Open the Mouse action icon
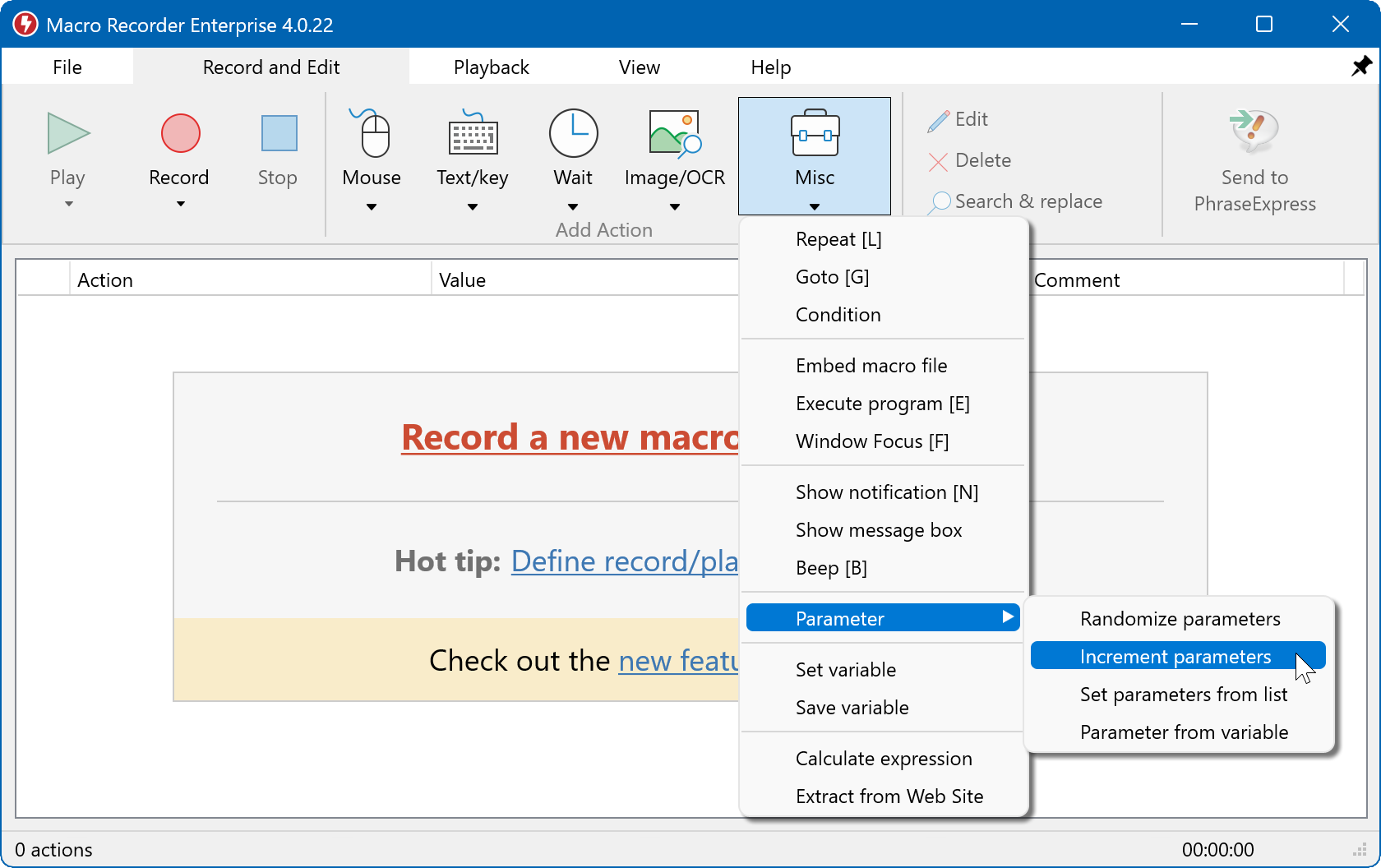The width and height of the screenshot is (1381, 868). [372, 133]
